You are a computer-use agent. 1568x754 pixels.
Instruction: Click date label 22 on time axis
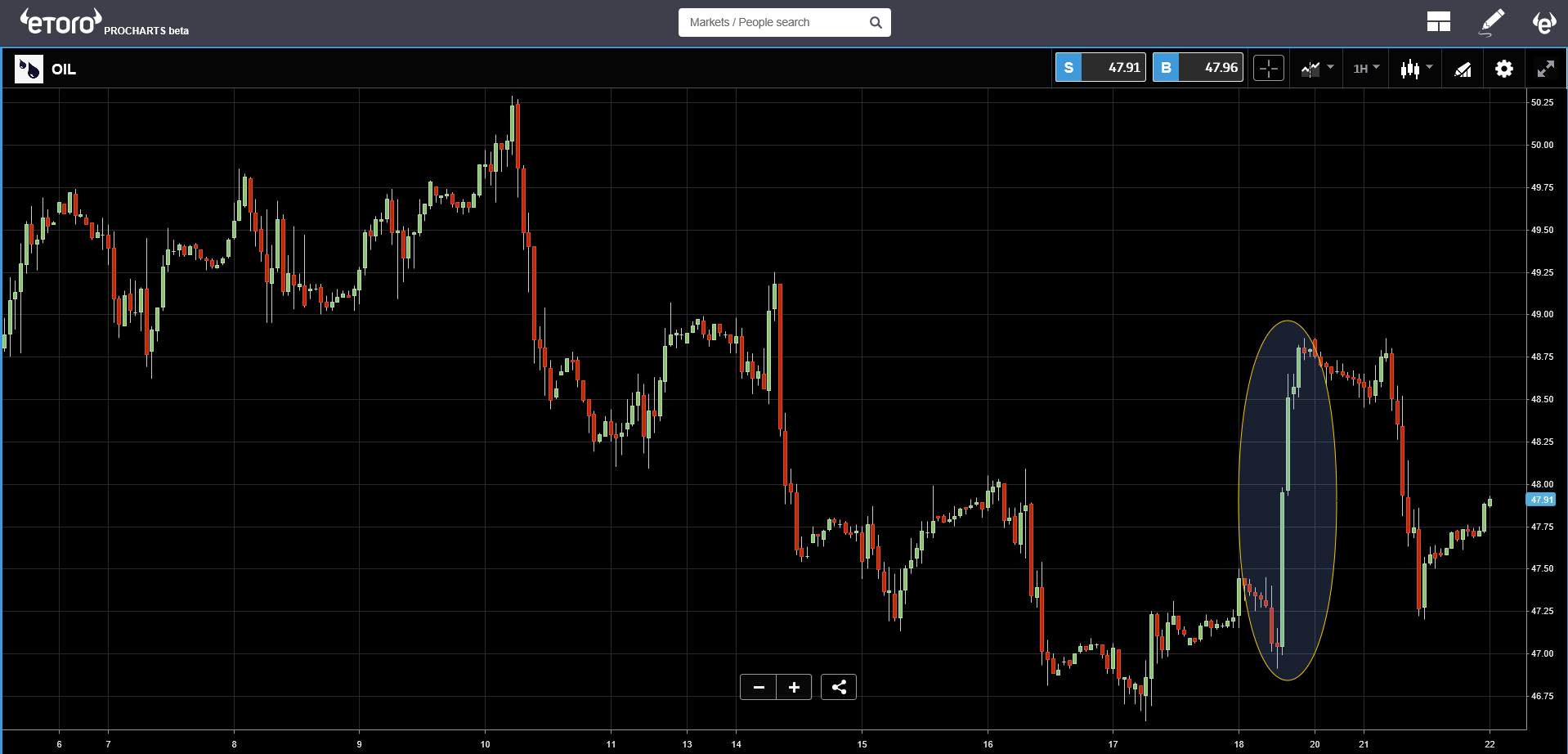tap(1490, 744)
